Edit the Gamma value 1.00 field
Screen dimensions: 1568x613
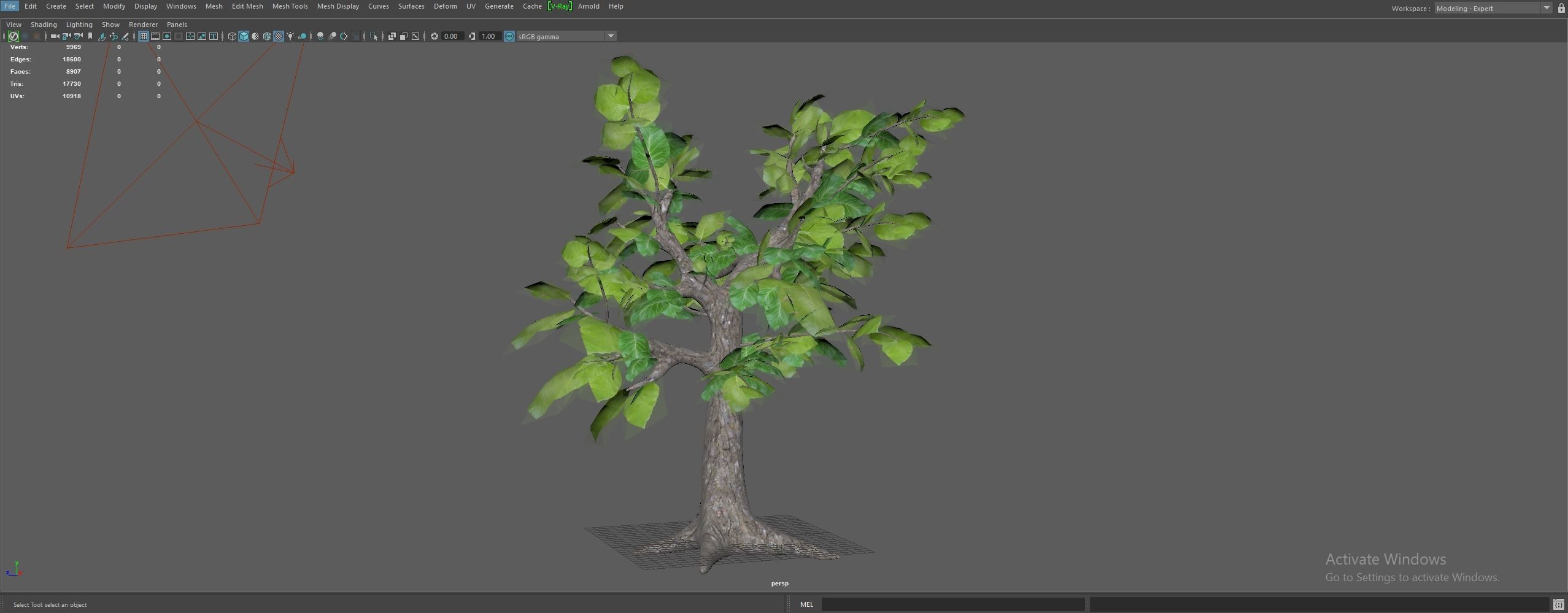[x=490, y=36]
